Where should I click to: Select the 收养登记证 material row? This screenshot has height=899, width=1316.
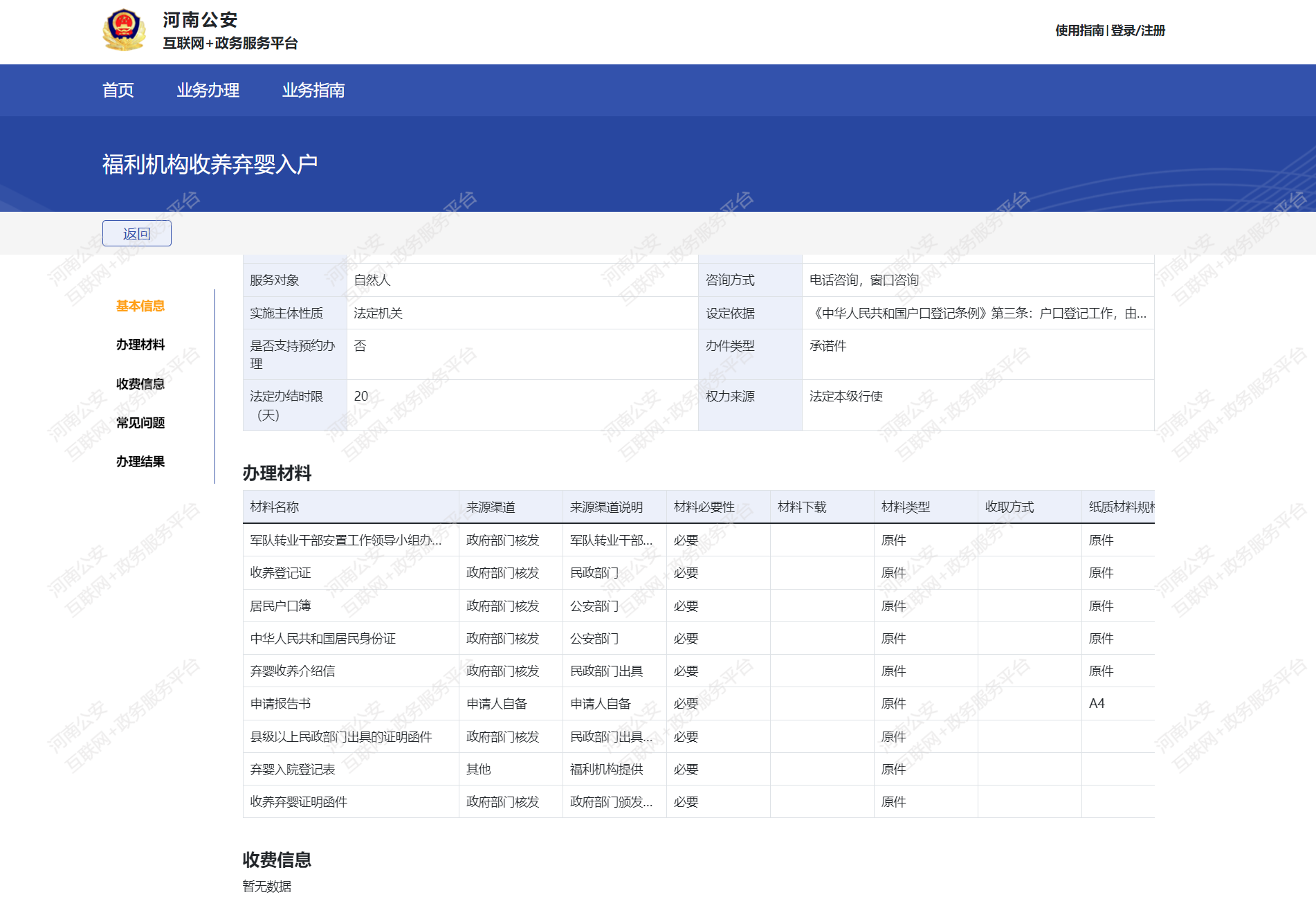pos(281,573)
